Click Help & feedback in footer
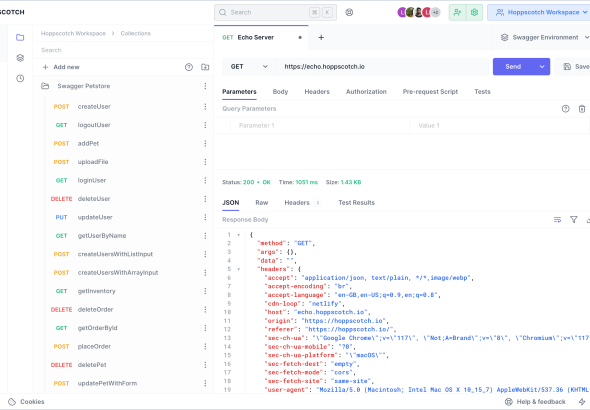 [535, 402]
